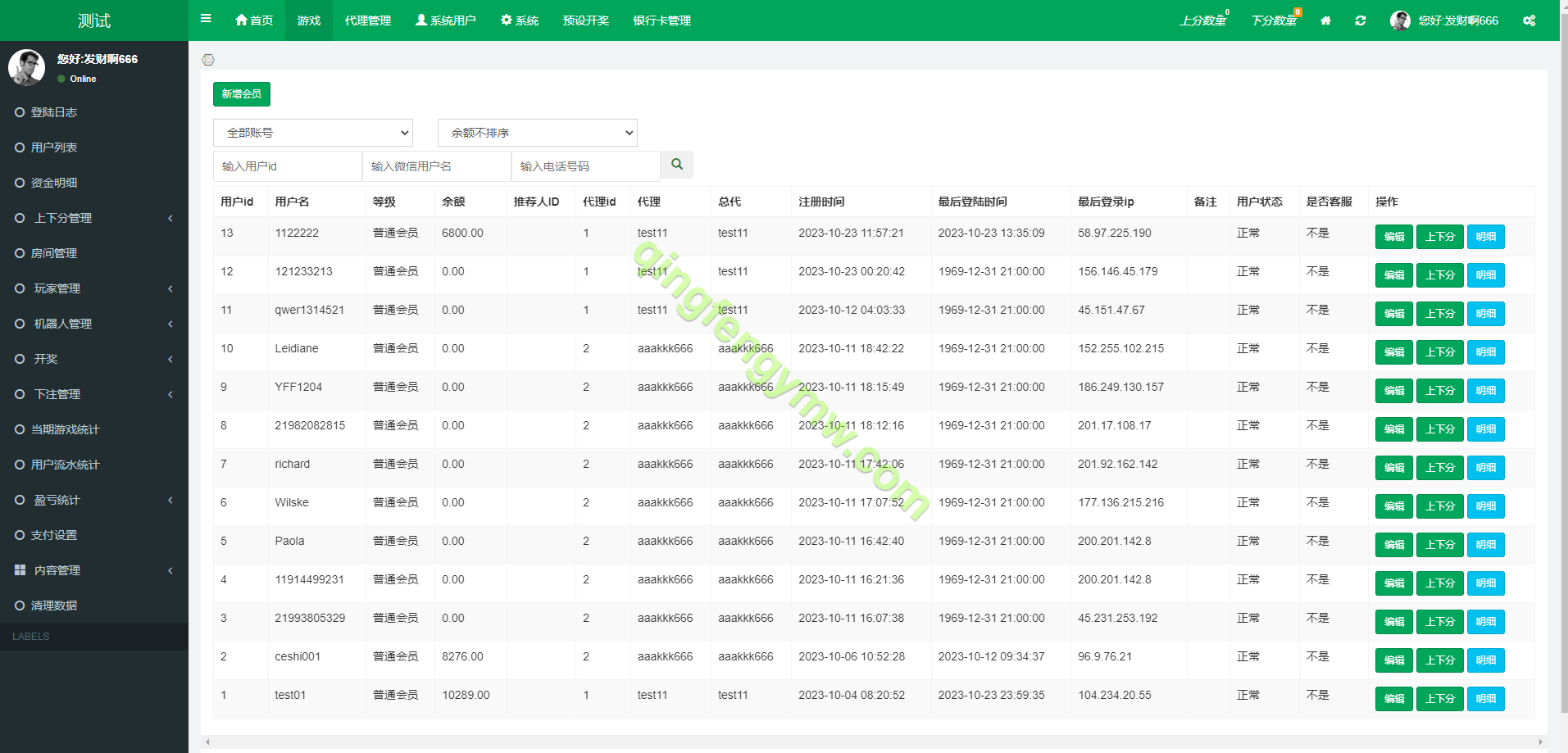Click the 新增会员 button

241,94
